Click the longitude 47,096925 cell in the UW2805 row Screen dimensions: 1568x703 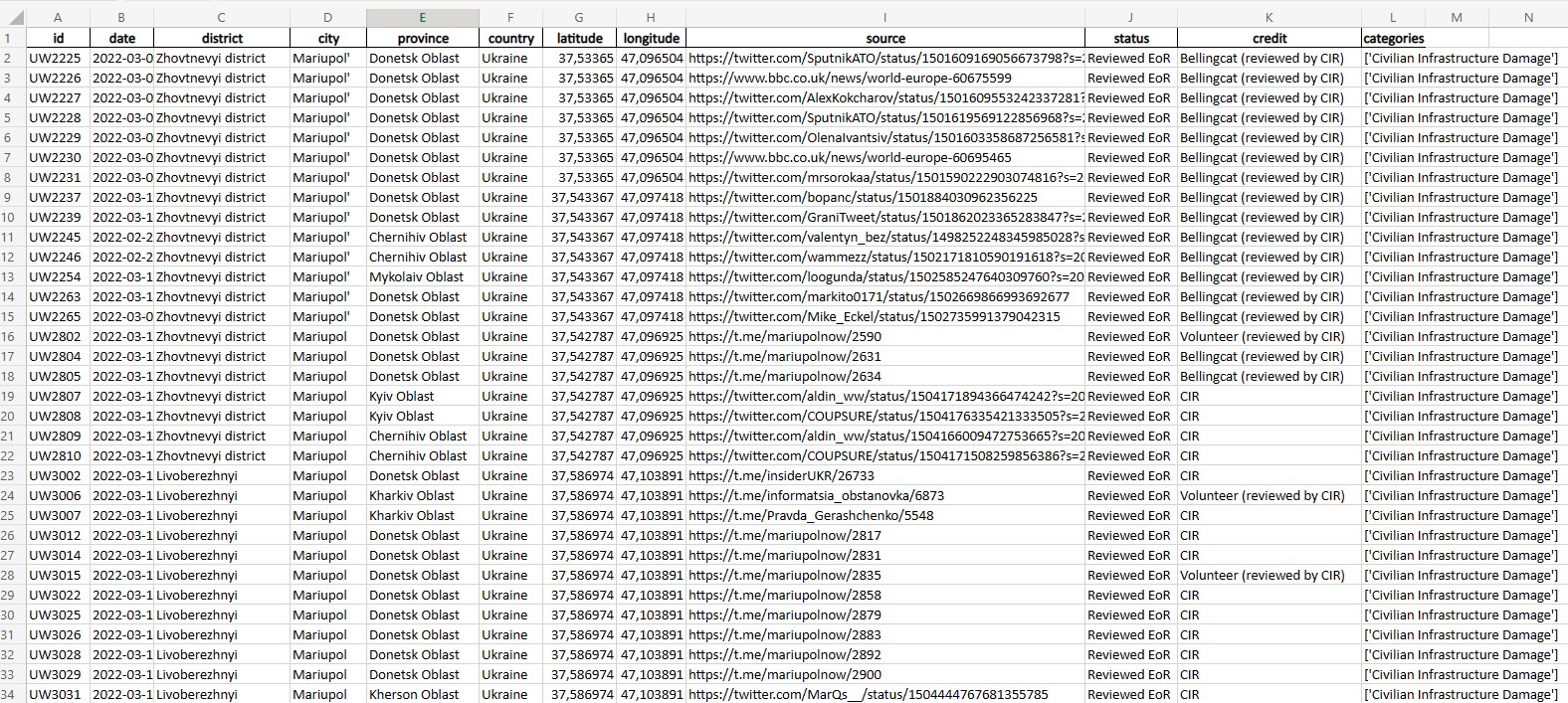pyautogui.click(x=651, y=376)
